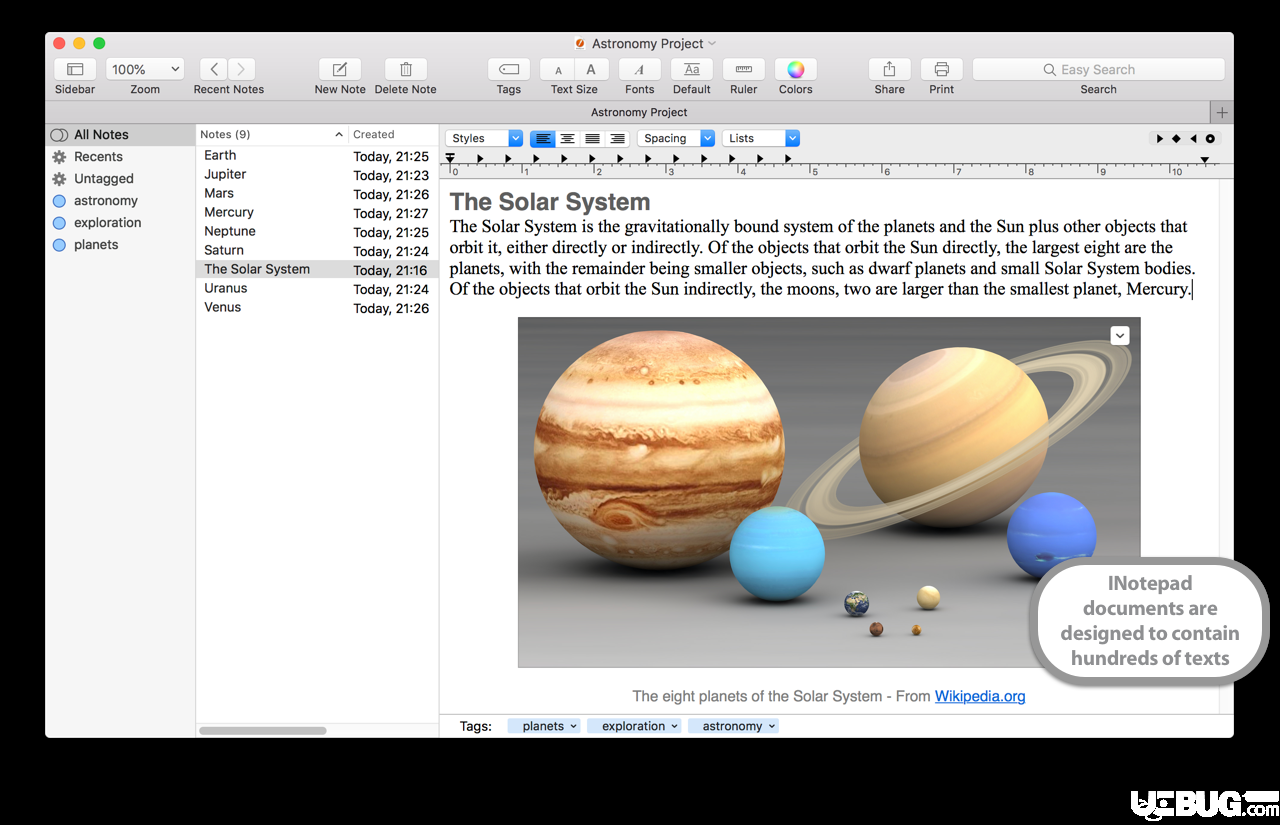Select the right tab stop marker type
The height and width of the screenshot is (825, 1280).
click(1193, 139)
